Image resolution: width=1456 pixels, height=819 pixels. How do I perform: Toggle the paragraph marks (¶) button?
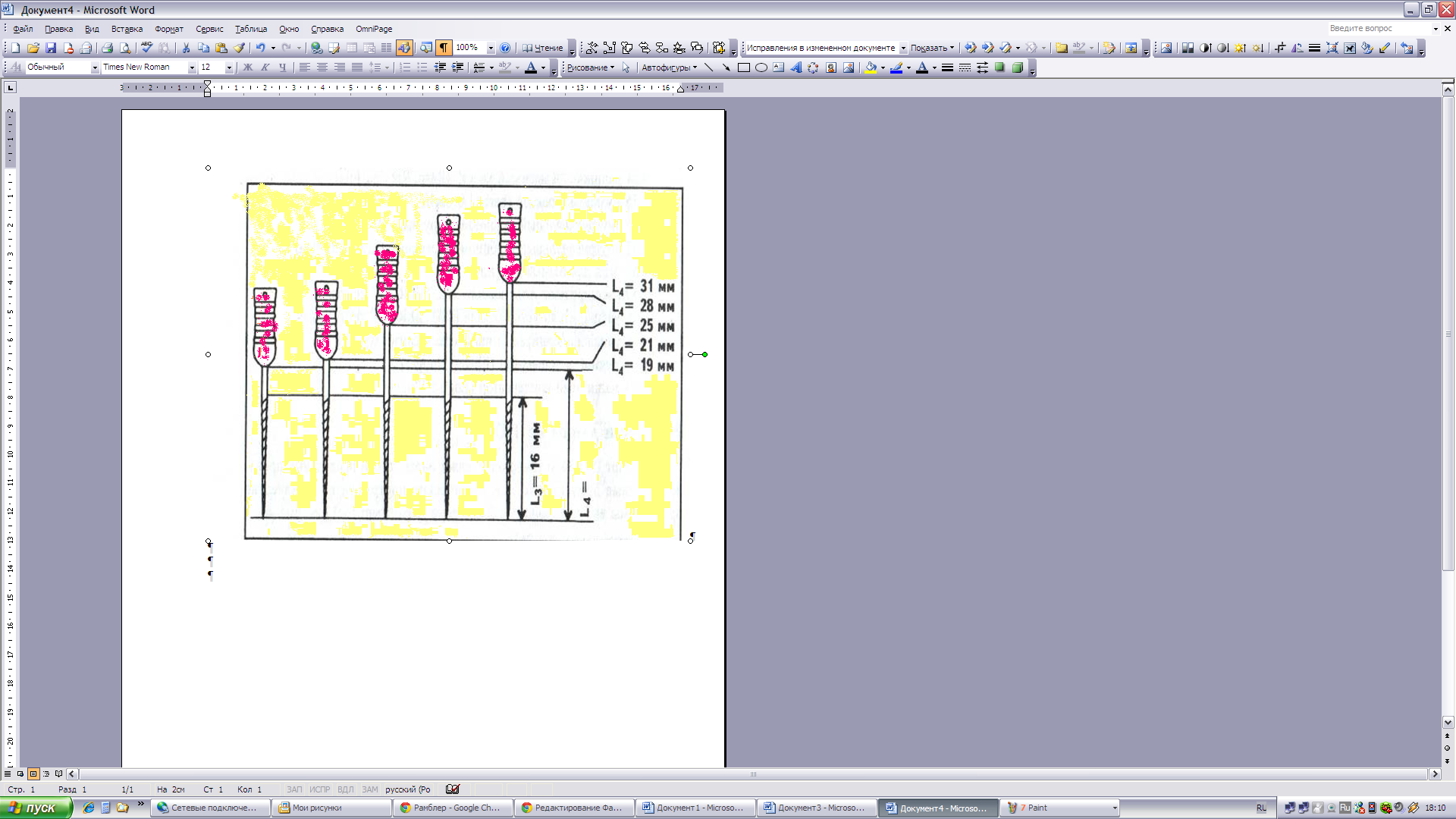click(444, 48)
